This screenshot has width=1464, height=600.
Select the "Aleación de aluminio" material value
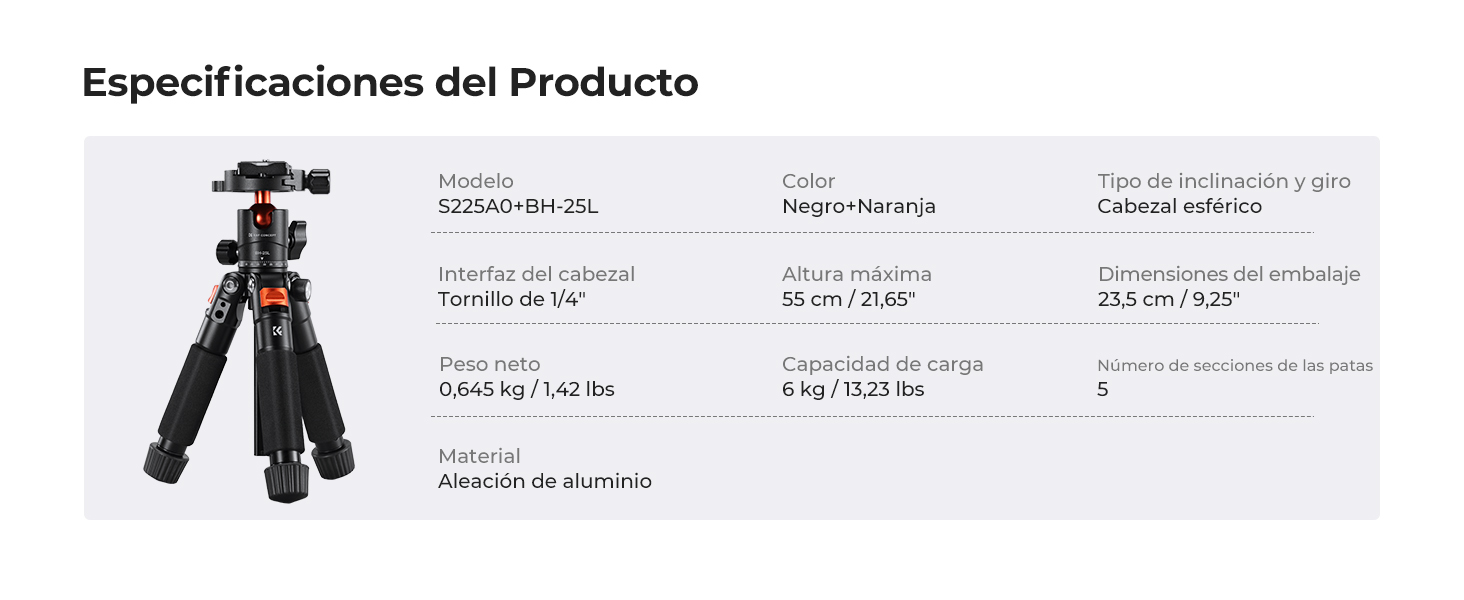[x=544, y=481]
